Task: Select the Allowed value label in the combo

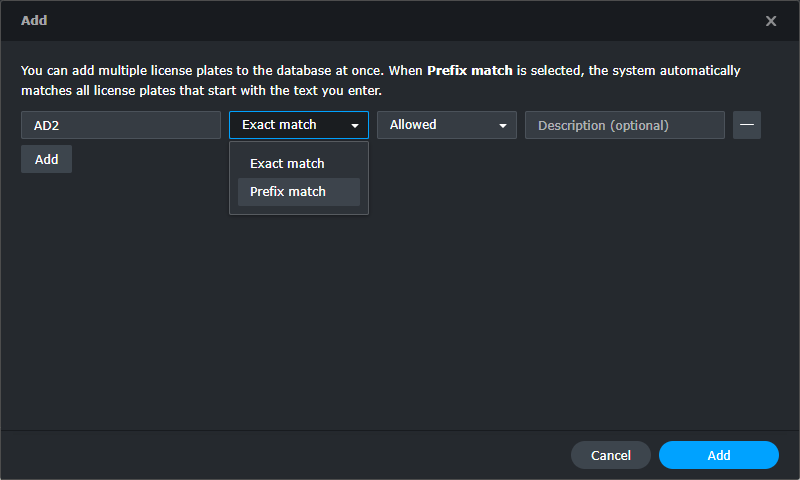Action: [413, 124]
